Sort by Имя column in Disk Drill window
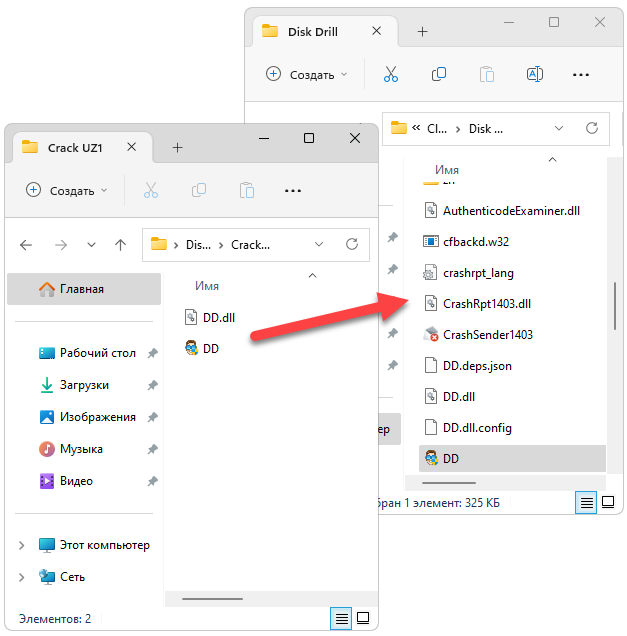Image resolution: width=627 pixels, height=636 pixels. [447, 170]
